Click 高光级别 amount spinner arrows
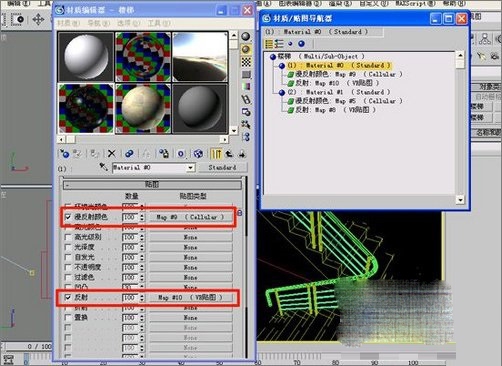Viewport: 502px width, 366px height. pyautogui.click(x=142, y=237)
